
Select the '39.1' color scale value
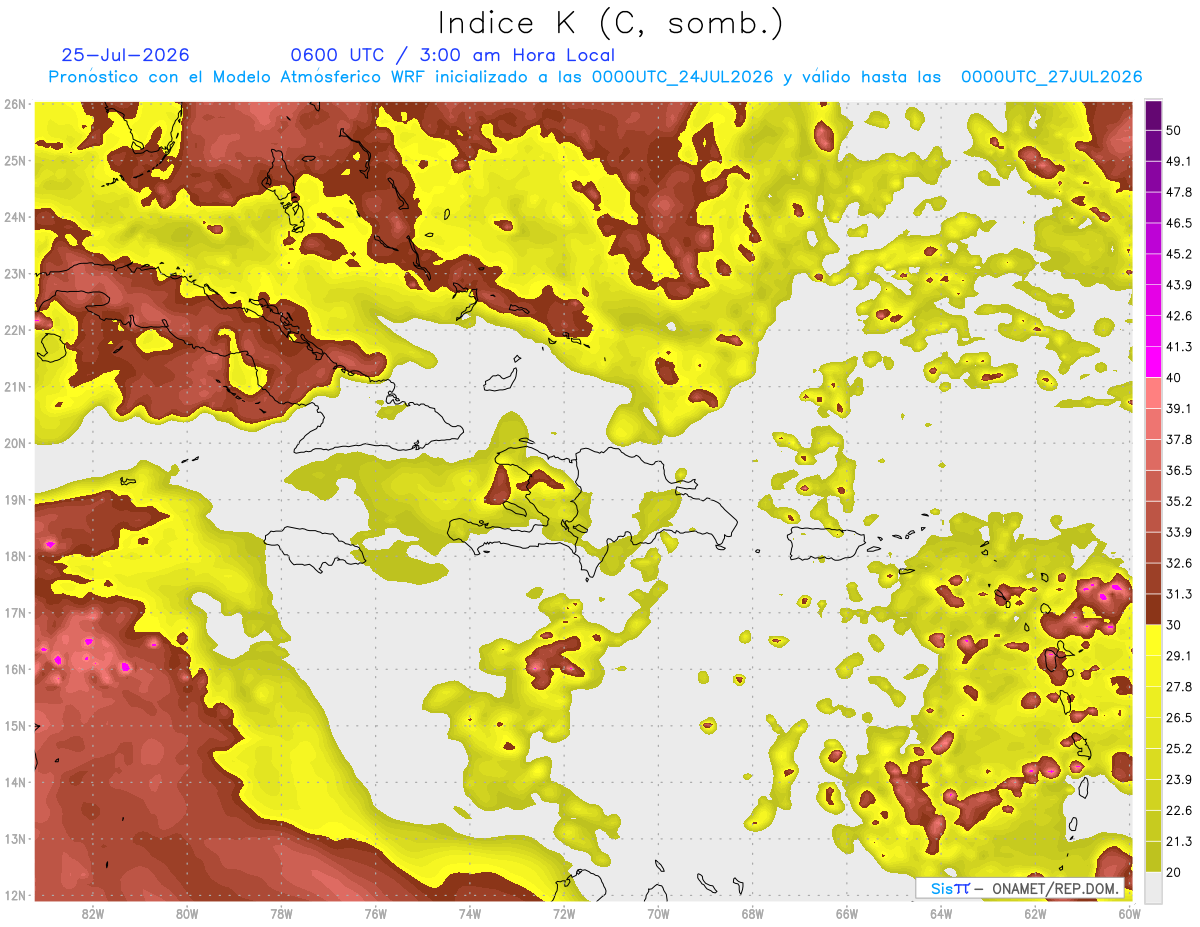pyautogui.click(x=1179, y=408)
